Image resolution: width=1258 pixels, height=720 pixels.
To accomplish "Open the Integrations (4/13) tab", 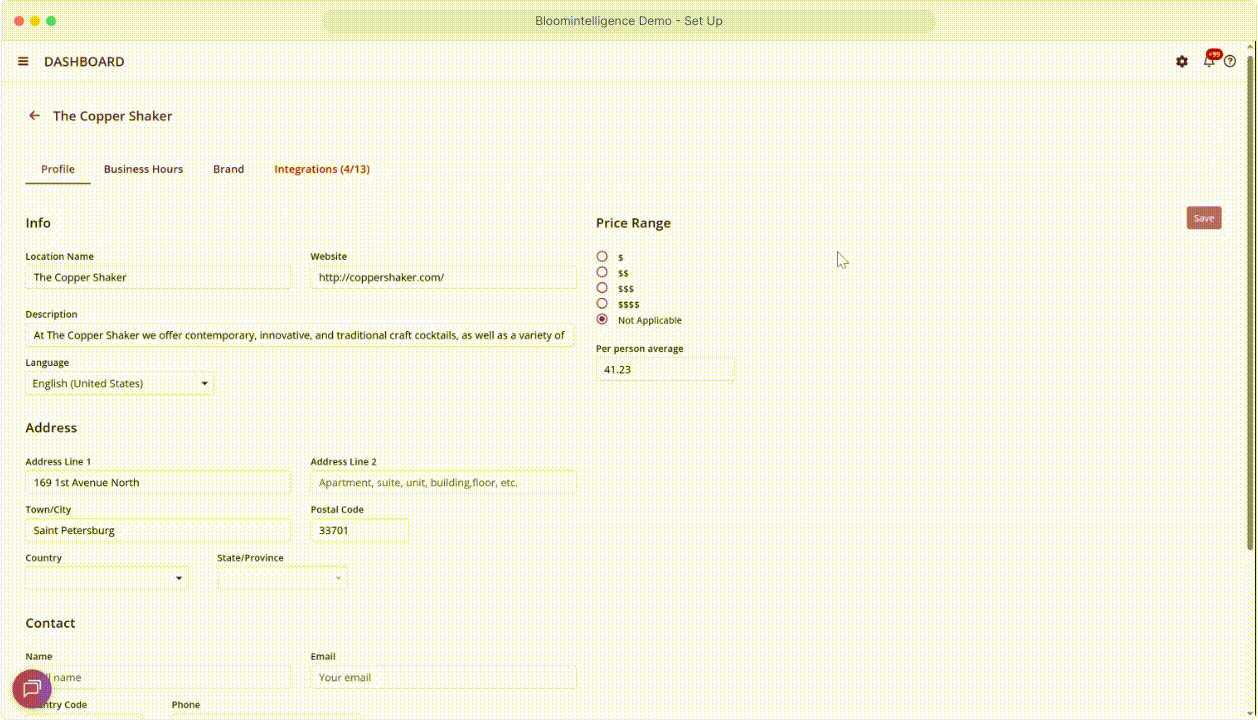I will click(x=322, y=170).
